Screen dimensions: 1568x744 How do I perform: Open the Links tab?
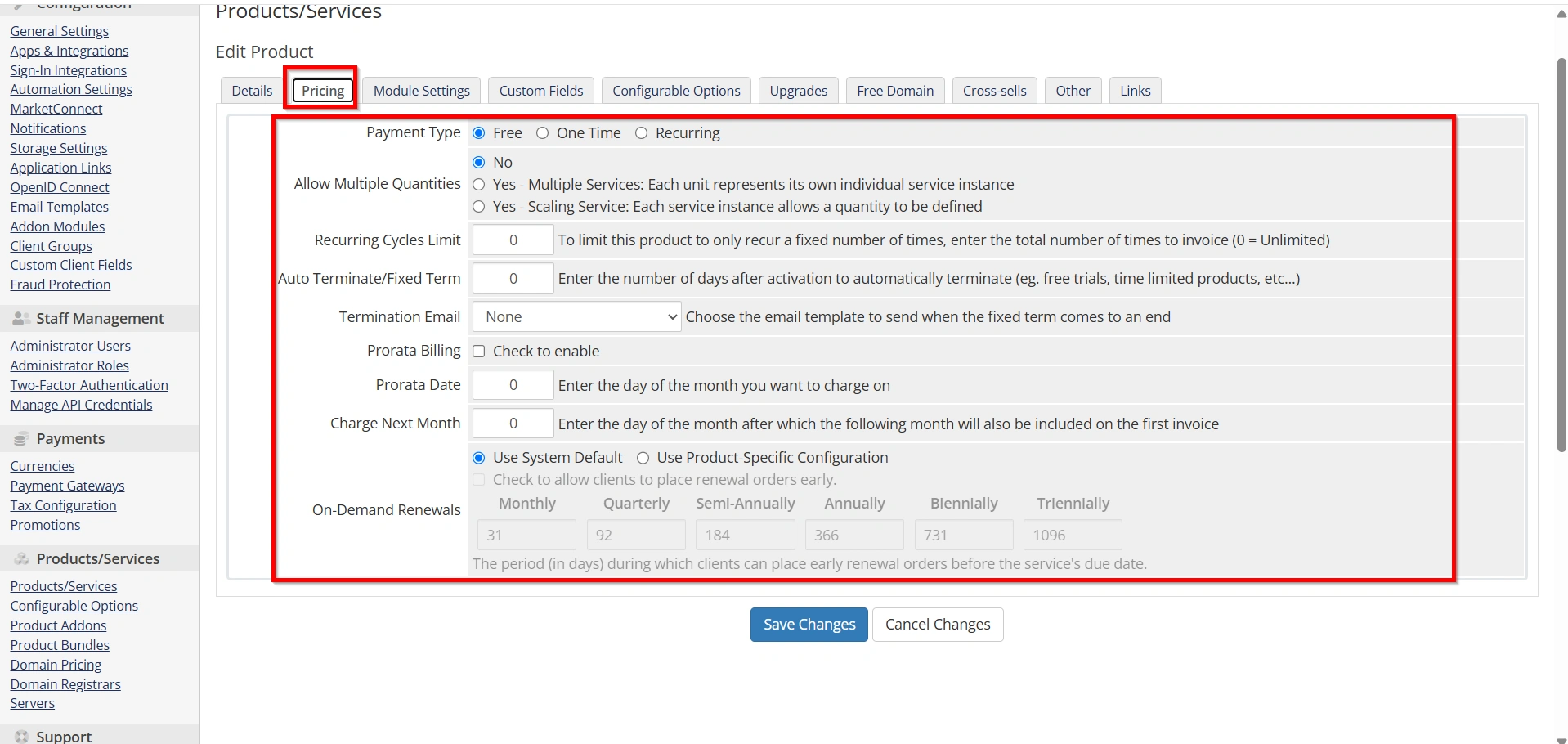click(x=1136, y=91)
